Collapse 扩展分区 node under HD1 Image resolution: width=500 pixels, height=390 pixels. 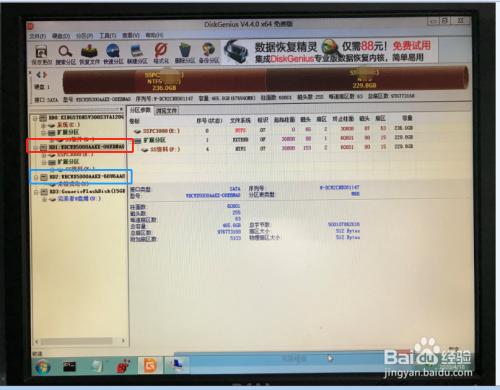click(44, 162)
